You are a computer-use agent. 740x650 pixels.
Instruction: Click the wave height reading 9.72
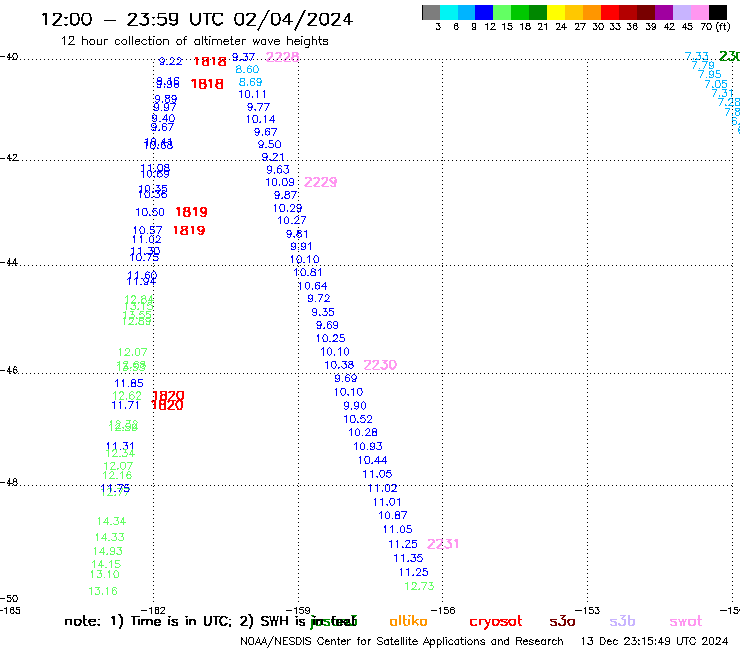click(x=319, y=298)
